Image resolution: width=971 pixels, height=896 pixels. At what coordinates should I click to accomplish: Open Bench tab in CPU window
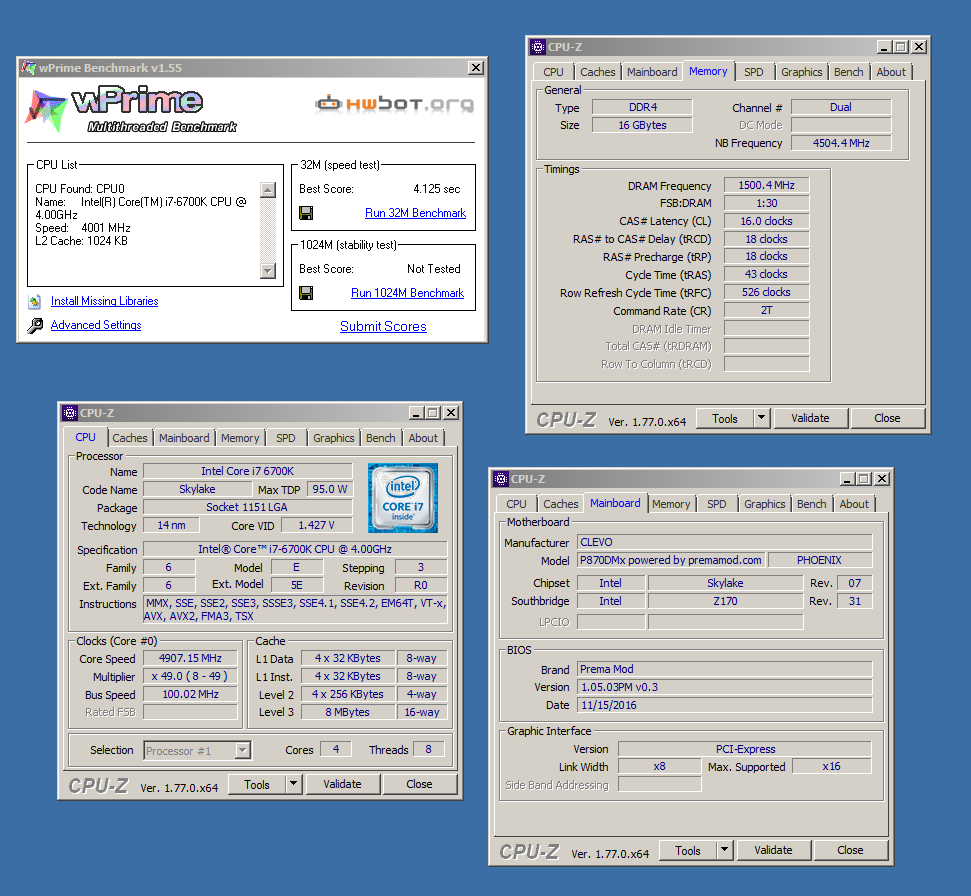pyautogui.click(x=380, y=438)
